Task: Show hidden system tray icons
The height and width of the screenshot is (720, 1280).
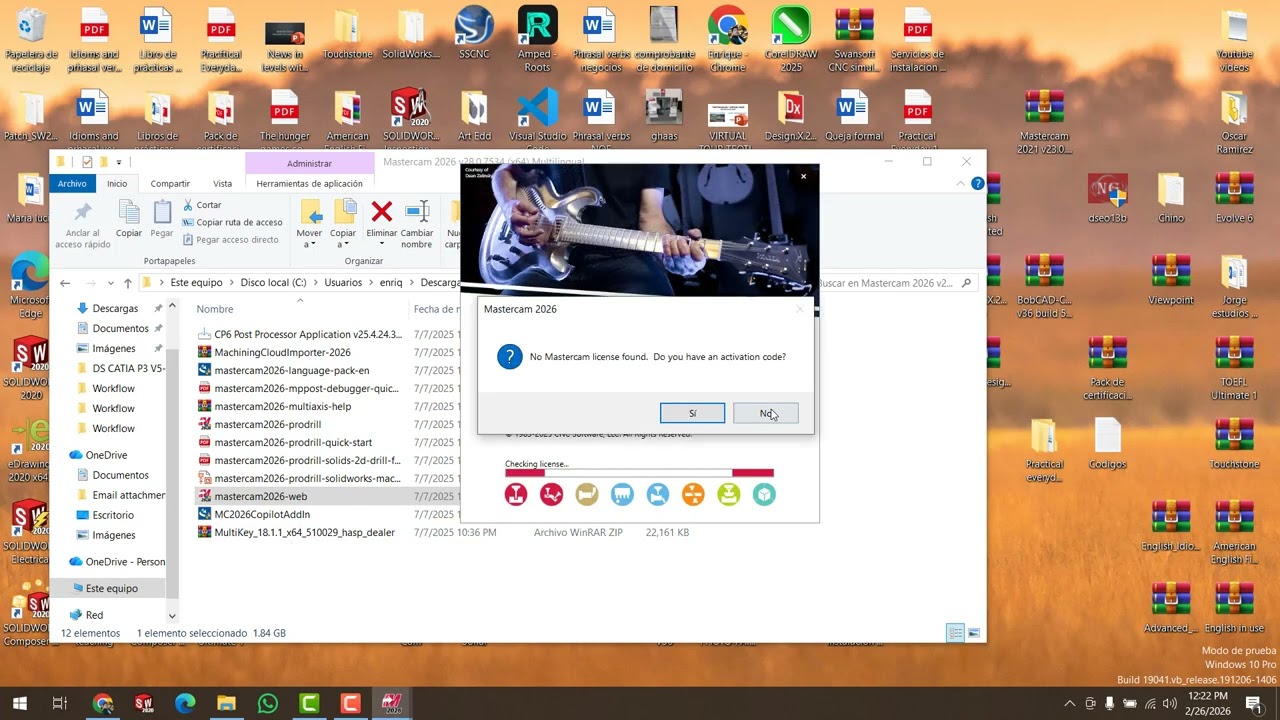Action: click(1070, 703)
